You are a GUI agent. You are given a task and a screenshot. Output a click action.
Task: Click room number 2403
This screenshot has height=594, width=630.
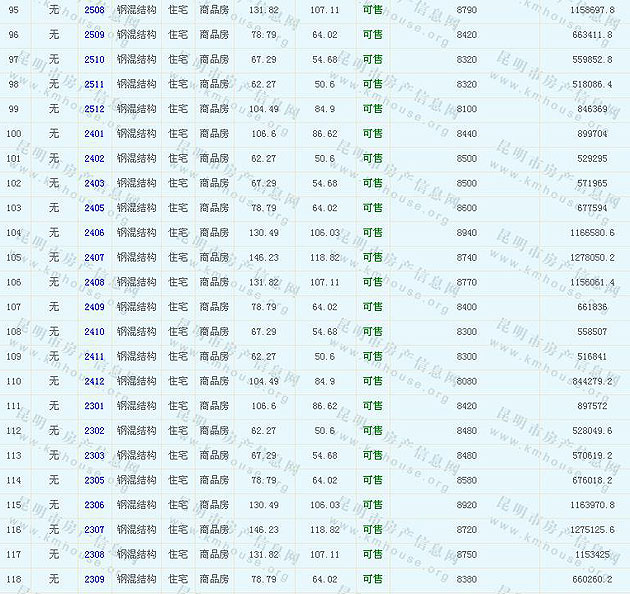point(94,183)
